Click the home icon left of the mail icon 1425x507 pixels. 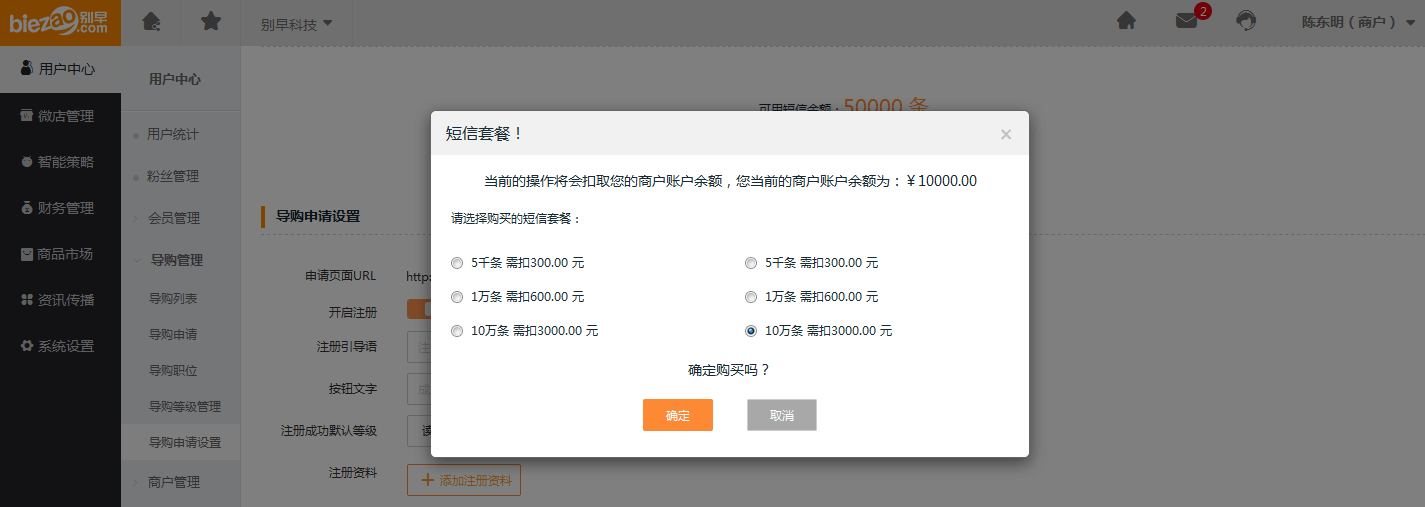pos(1126,22)
